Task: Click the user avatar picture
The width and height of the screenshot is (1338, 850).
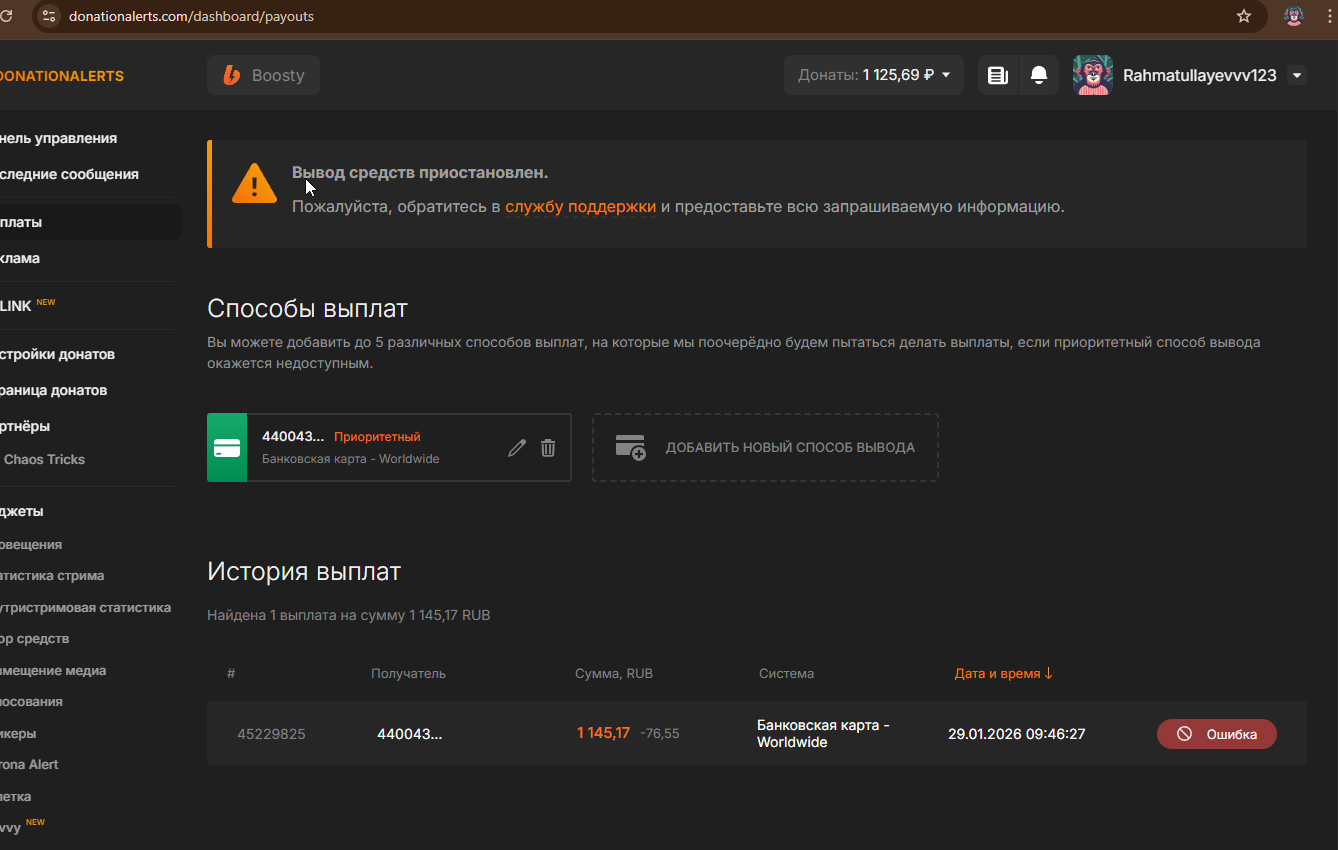Action: pos(1093,75)
